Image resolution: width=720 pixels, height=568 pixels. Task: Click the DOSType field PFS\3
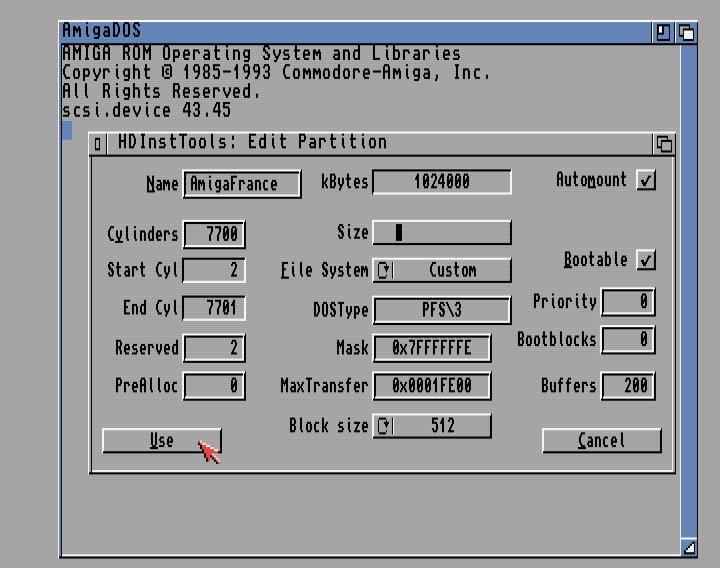pos(442,310)
